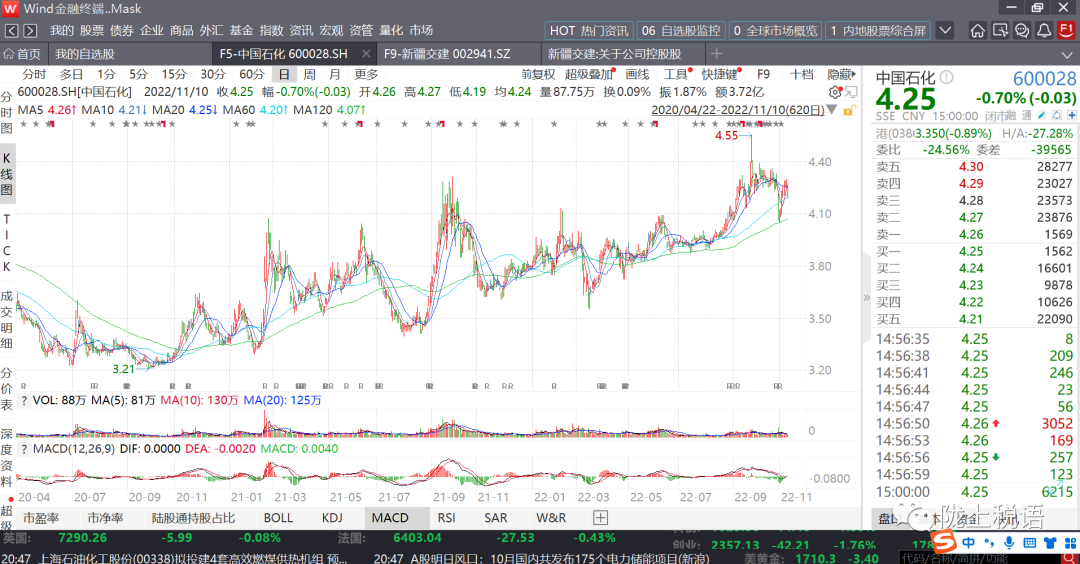
Task: Expand the shortcut list dropdown arrow
Action: 945,30
